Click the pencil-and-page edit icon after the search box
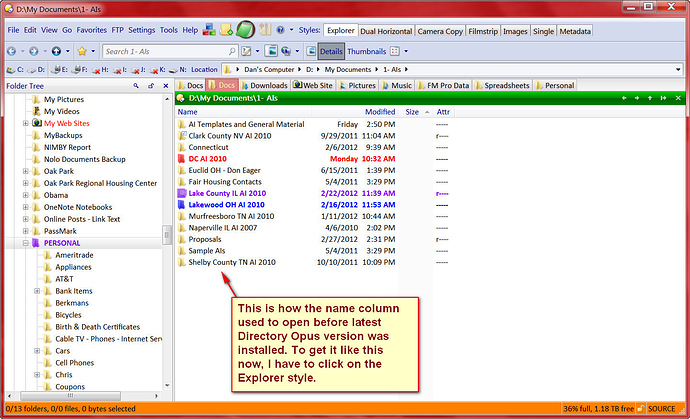 (x=246, y=51)
